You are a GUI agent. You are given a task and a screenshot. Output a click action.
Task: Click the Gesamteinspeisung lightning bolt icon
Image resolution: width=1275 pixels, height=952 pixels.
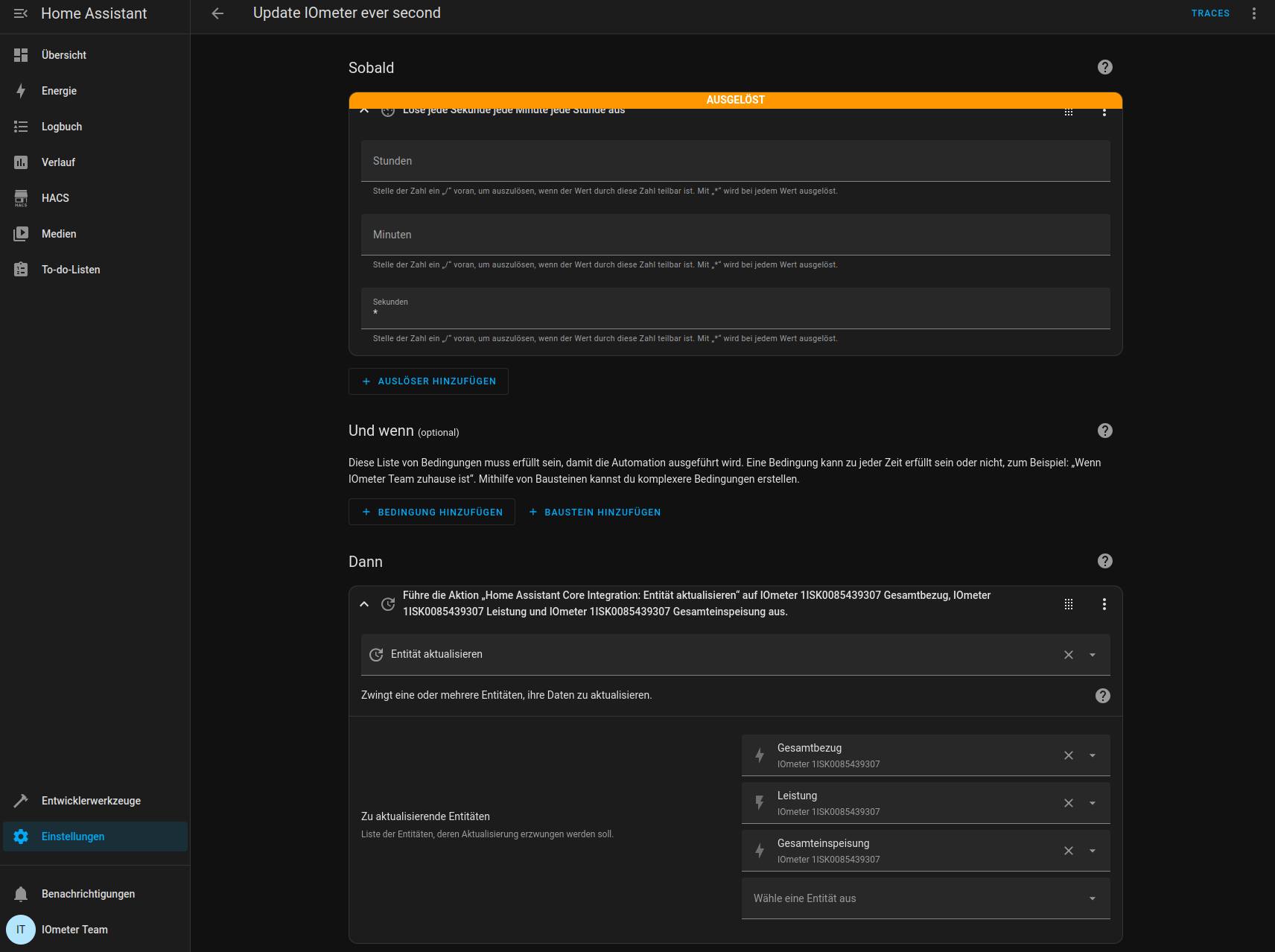760,851
